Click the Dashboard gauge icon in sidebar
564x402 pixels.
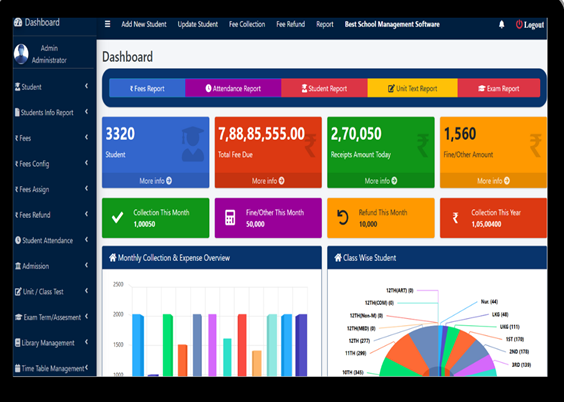(x=18, y=22)
